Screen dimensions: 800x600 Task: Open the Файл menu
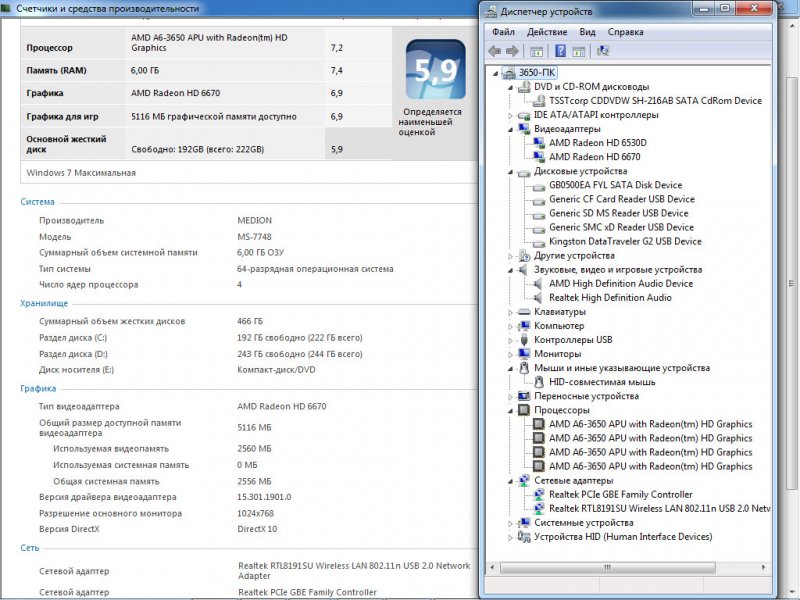point(503,32)
